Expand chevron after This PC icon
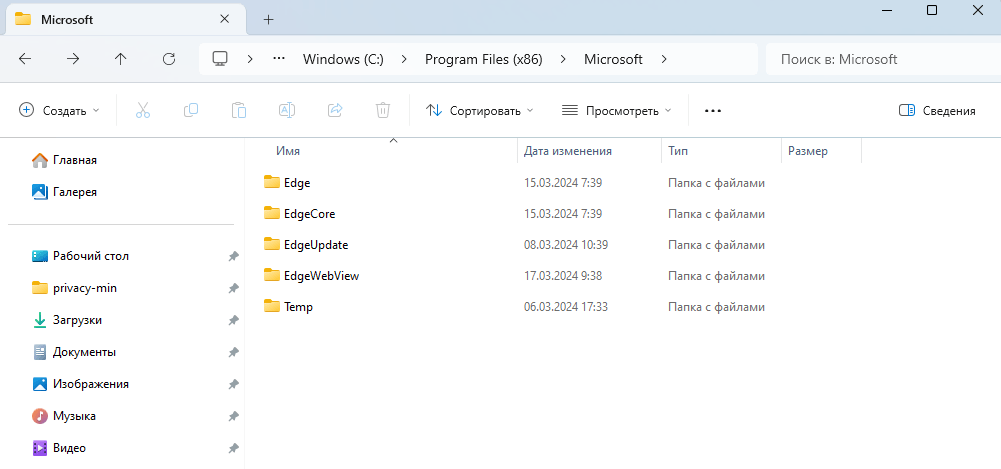The width and height of the screenshot is (1001, 469). point(250,59)
